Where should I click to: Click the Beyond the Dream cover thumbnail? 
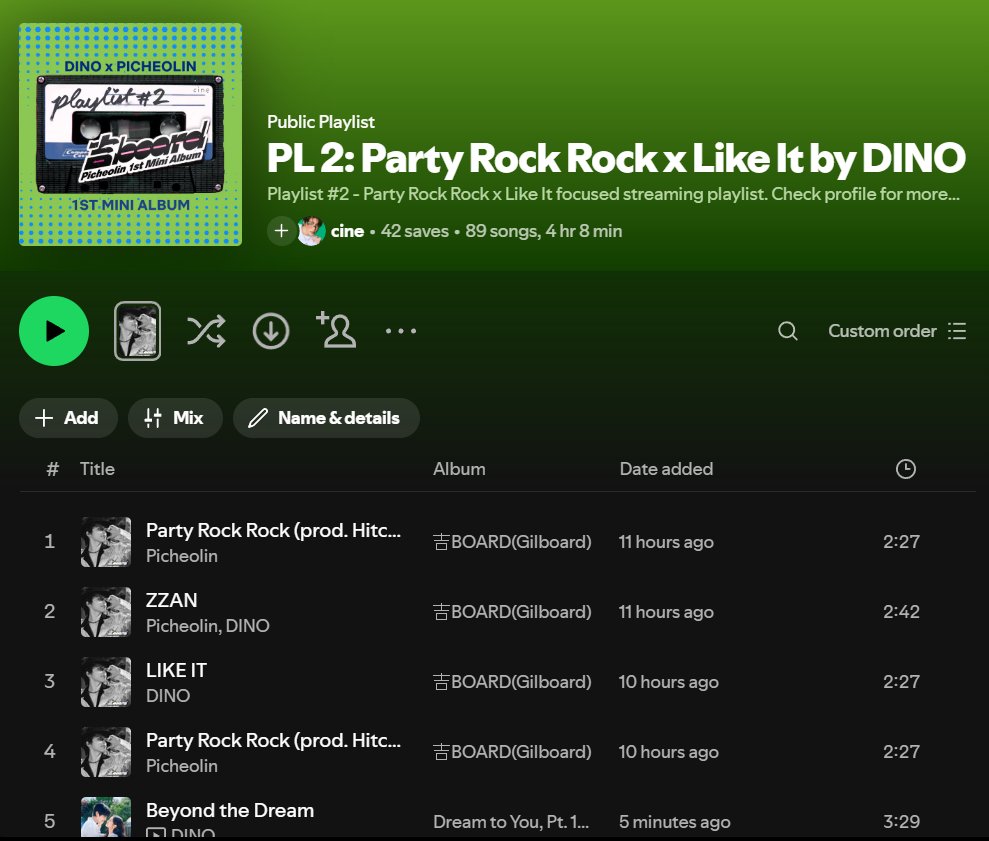106,818
